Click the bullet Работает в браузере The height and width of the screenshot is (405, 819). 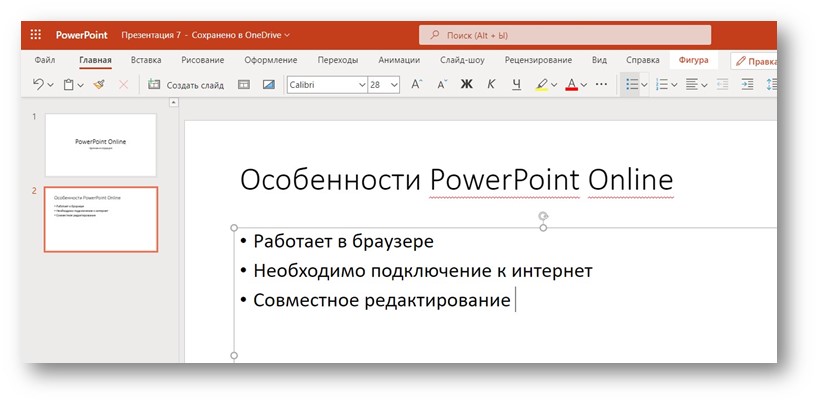click(x=343, y=241)
